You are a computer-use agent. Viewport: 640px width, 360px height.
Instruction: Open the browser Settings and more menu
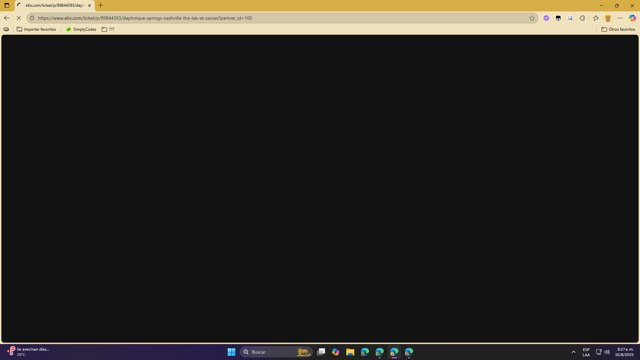tap(620, 18)
